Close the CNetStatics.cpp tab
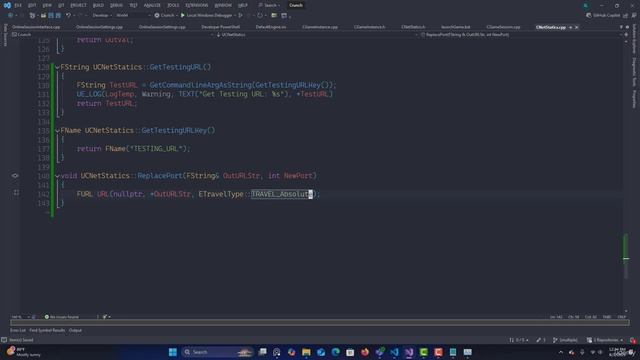Image resolution: width=640 pixels, height=360 pixels. pos(576,27)
